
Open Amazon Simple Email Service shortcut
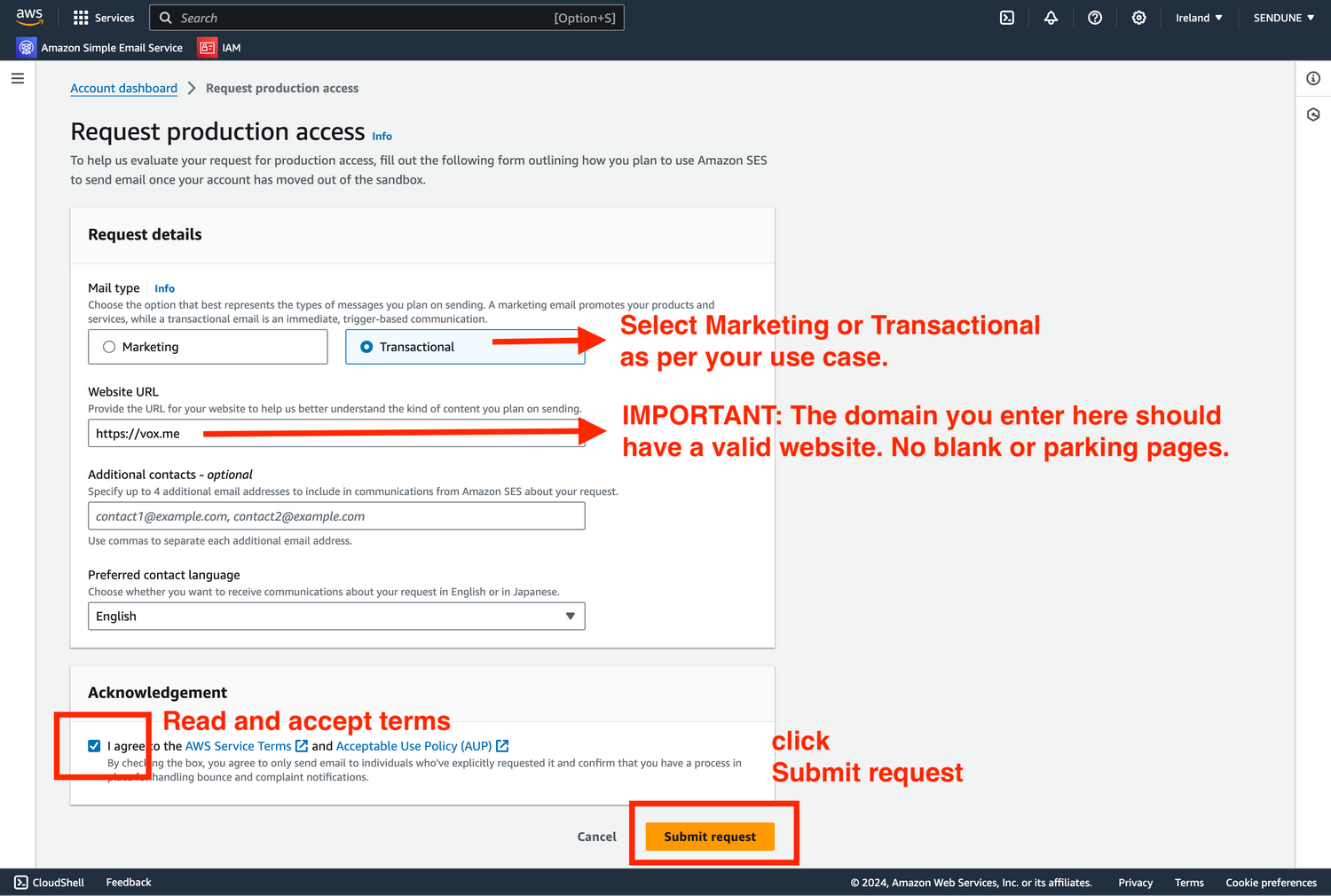[100, 48]
